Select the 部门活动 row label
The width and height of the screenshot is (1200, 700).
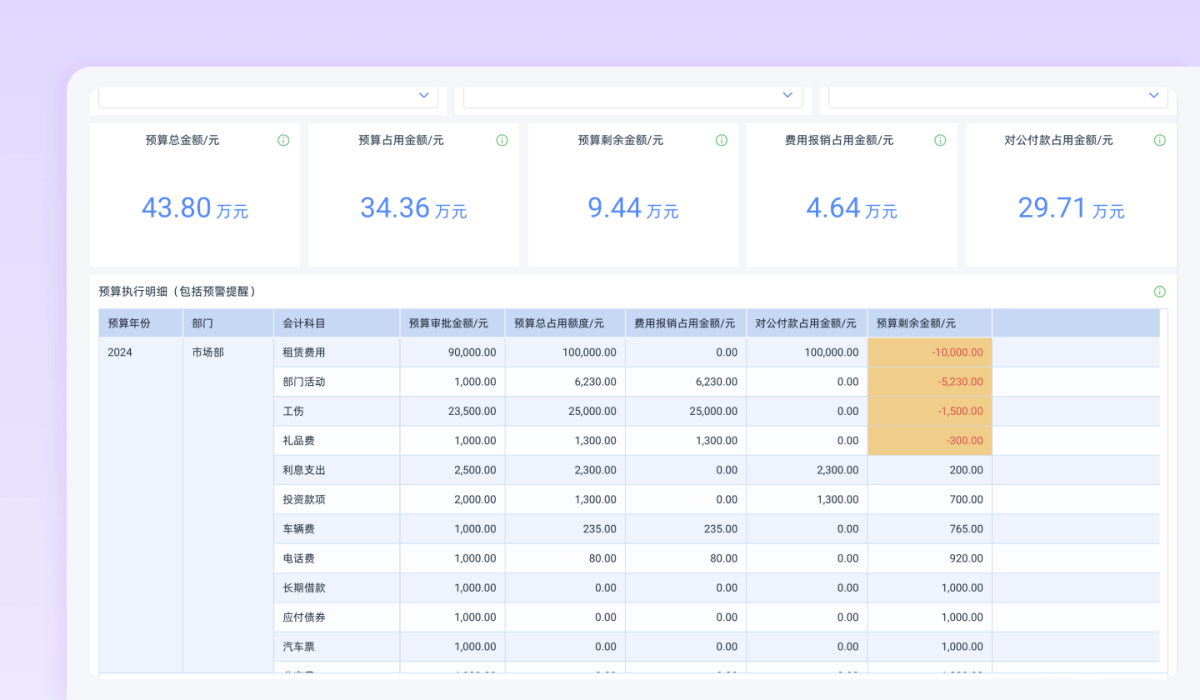tap(304, 382)
